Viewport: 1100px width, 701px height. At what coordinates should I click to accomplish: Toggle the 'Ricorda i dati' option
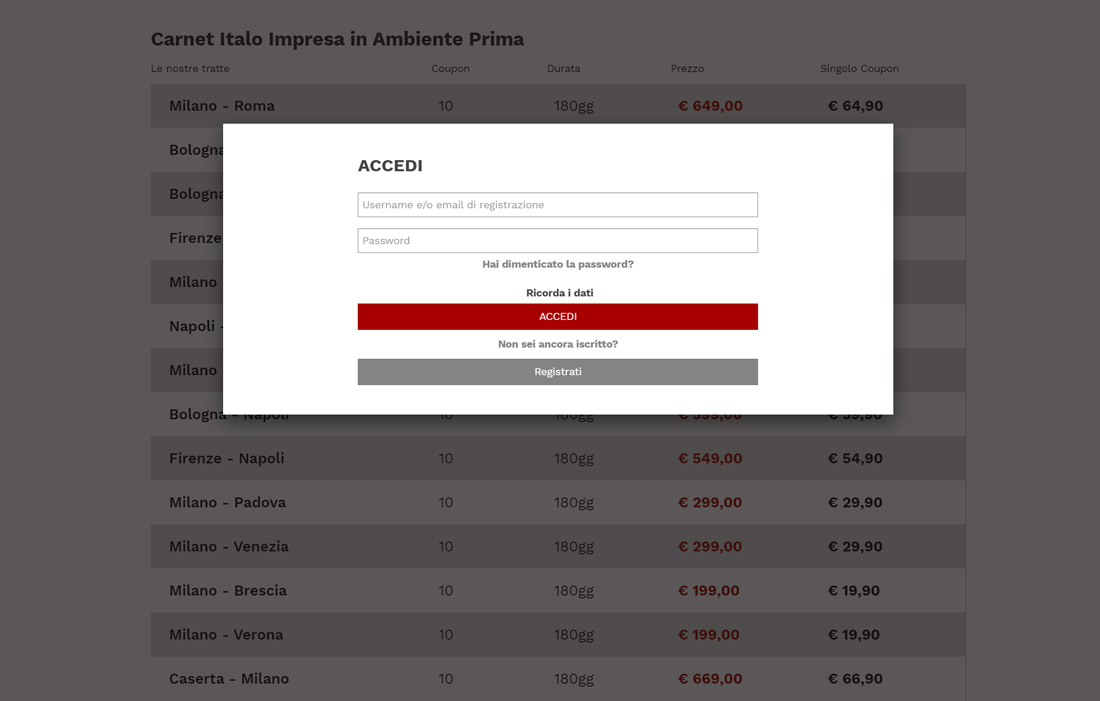560,293
